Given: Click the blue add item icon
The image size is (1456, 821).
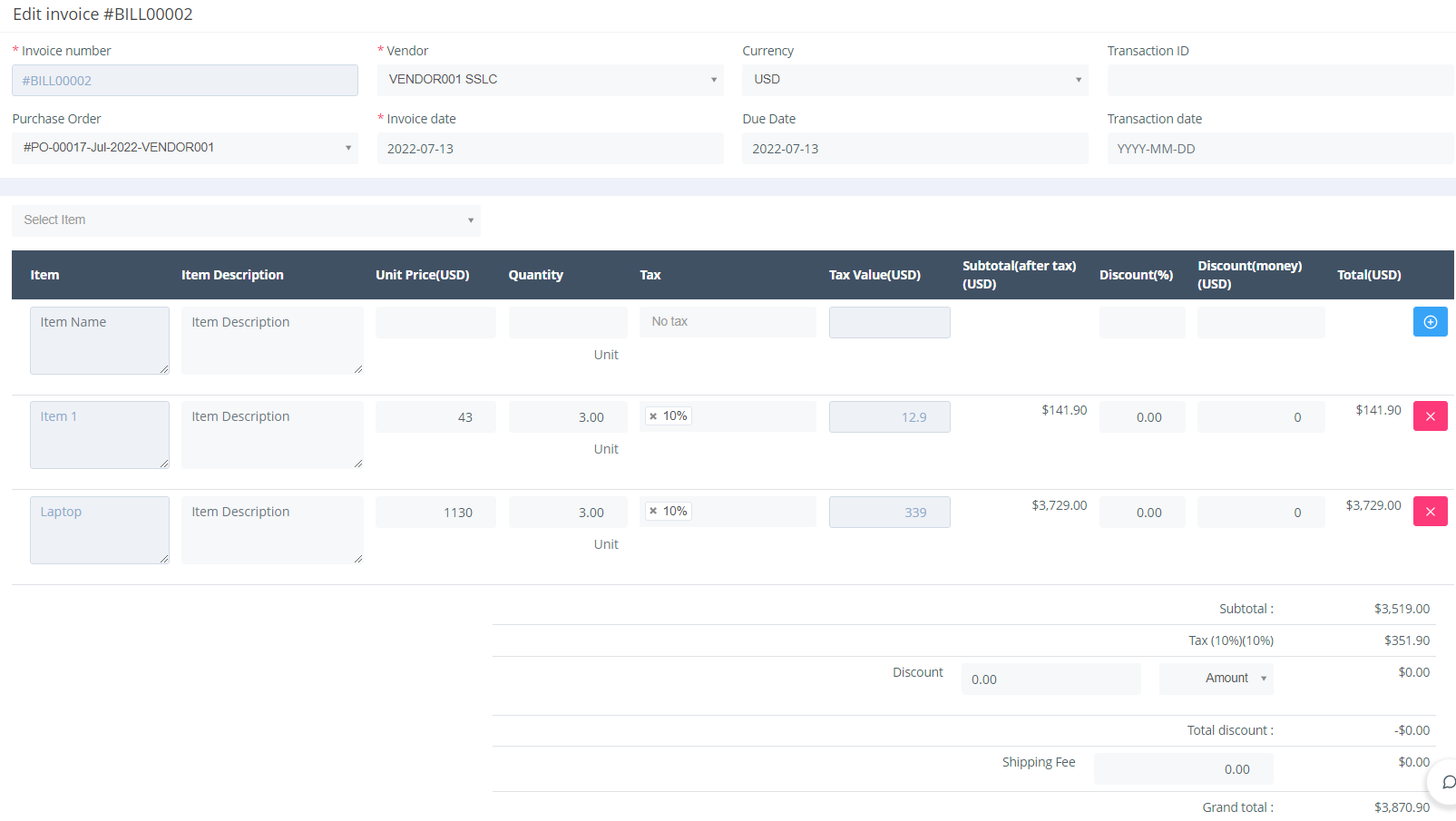Looking at the screenshot, I should click(1430, 321).
